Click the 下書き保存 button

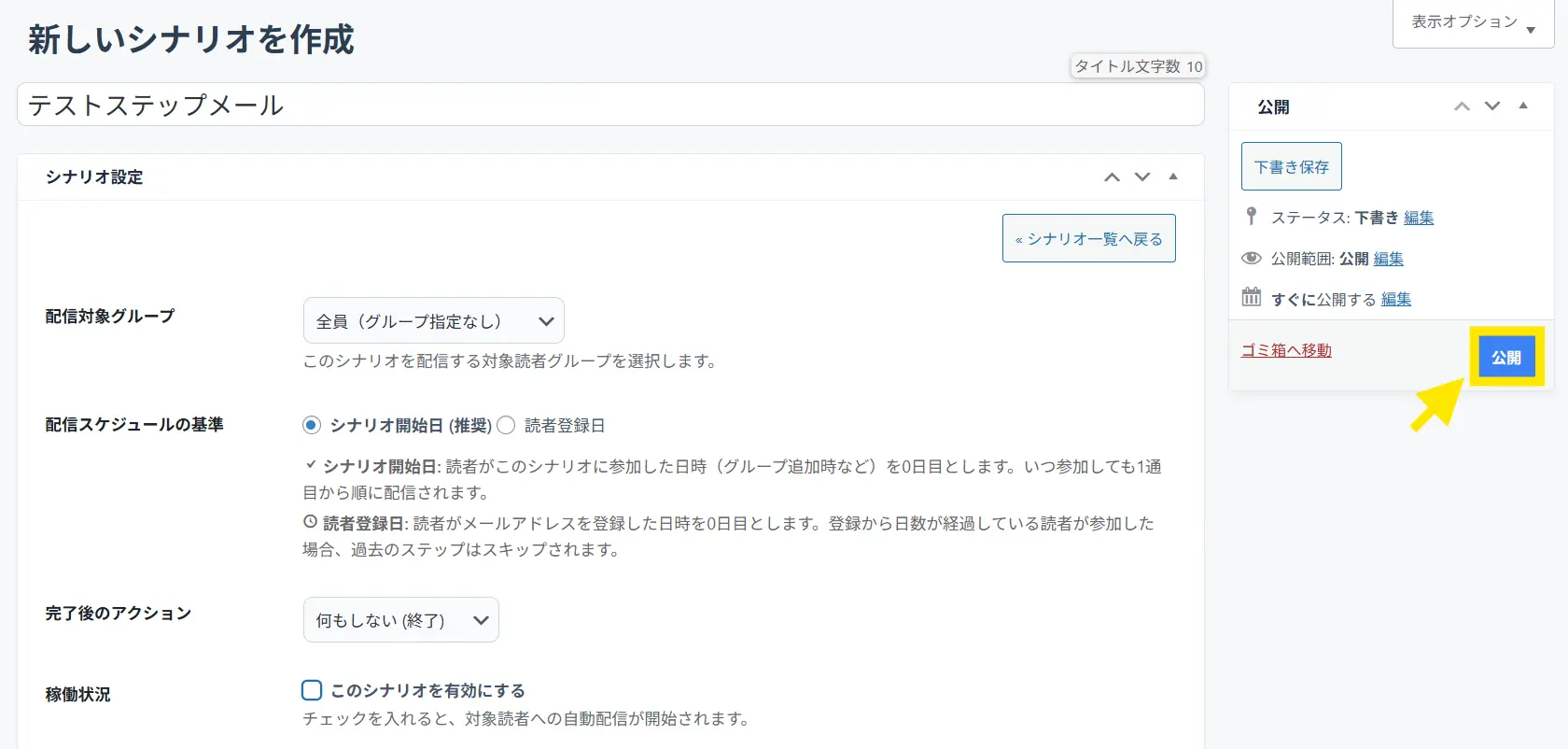click(1291, 166)
